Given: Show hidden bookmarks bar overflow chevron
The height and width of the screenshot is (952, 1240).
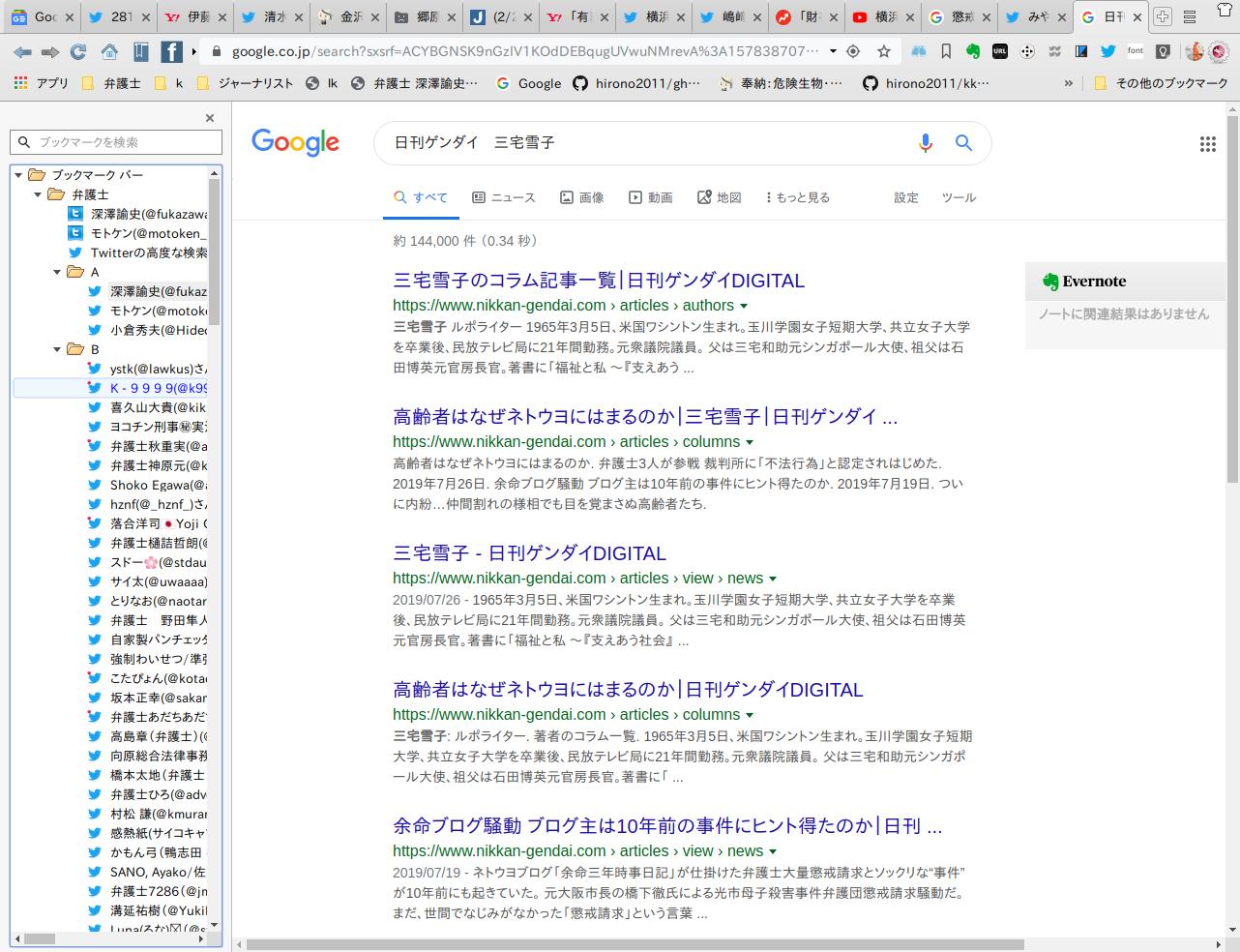Looking at the screenshot, I should point(1068,83).
